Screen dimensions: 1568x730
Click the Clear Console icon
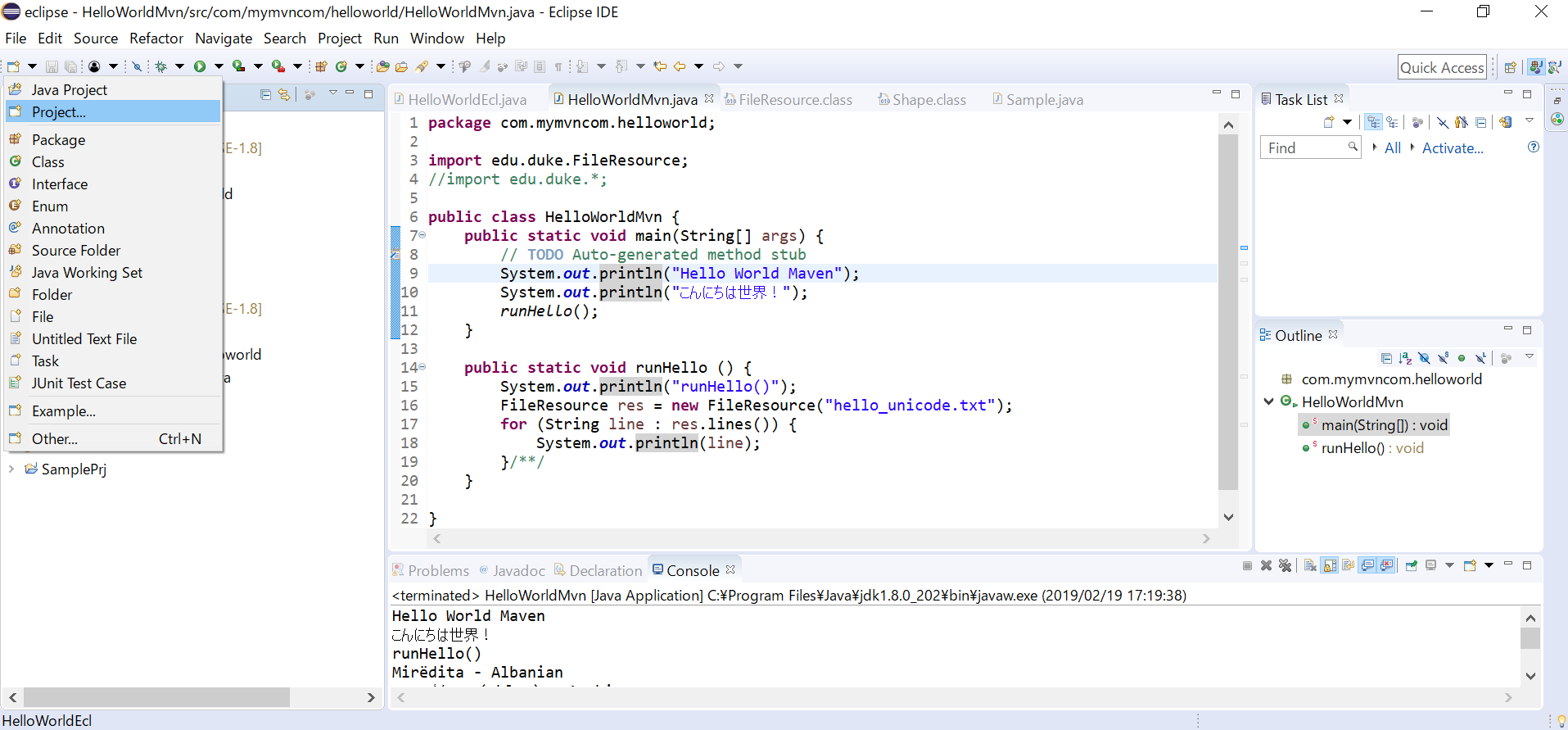pyautogui.click(x=1310, y=565)
